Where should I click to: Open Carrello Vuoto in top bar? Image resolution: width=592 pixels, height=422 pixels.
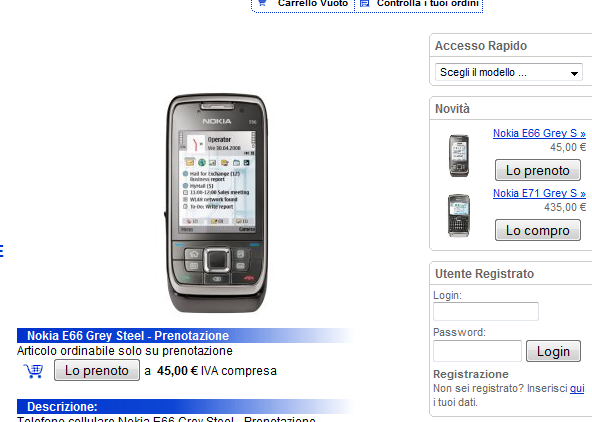click(313, 3)
